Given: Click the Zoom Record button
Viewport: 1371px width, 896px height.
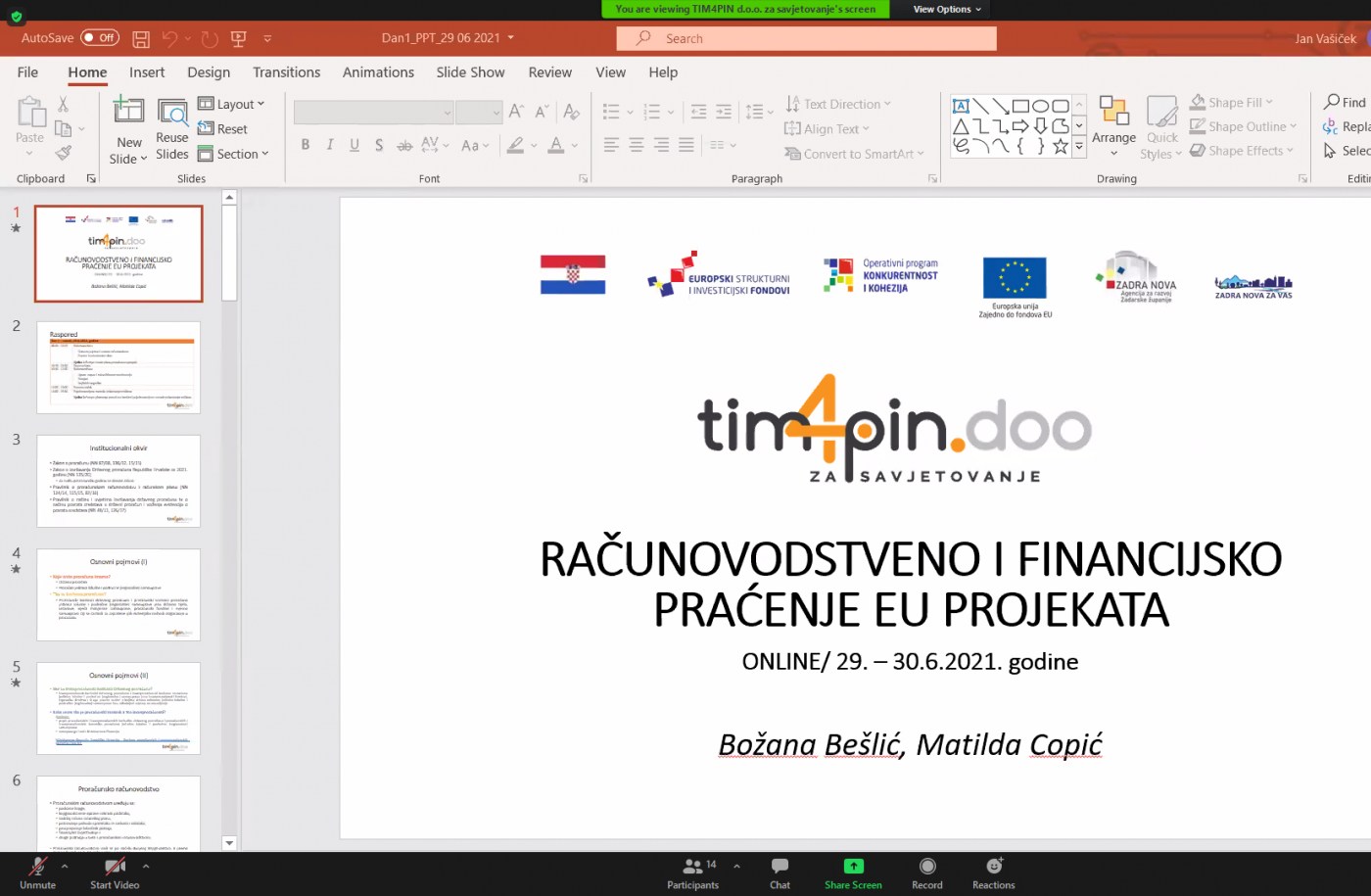Looking at the screenshot, I should 926,872.
